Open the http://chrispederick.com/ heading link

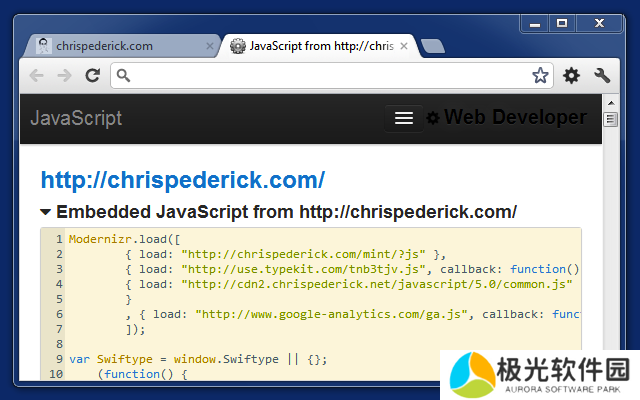[182, 180]
